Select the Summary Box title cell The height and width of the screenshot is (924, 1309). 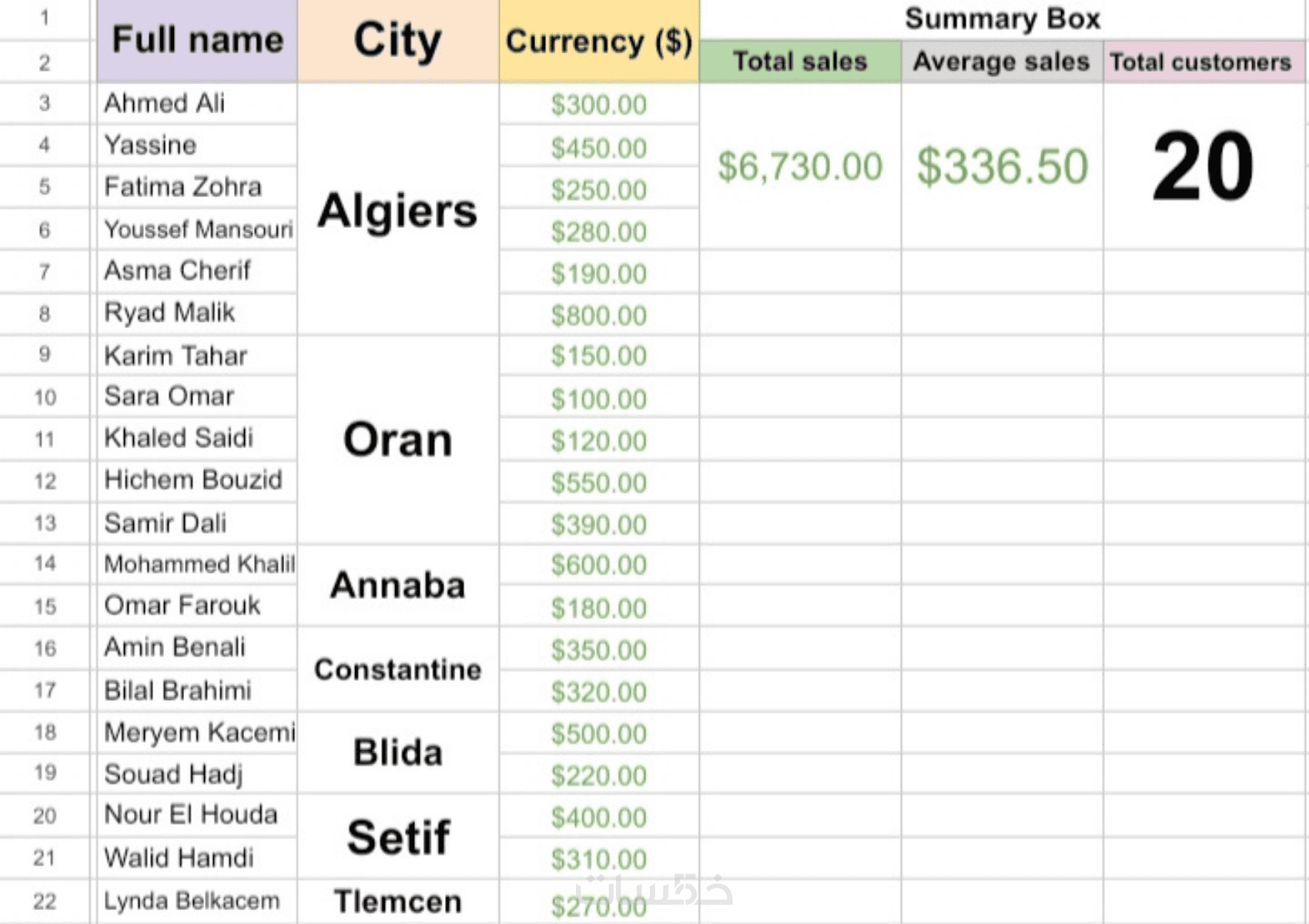pyautogui.click(x=1003, y=18)
